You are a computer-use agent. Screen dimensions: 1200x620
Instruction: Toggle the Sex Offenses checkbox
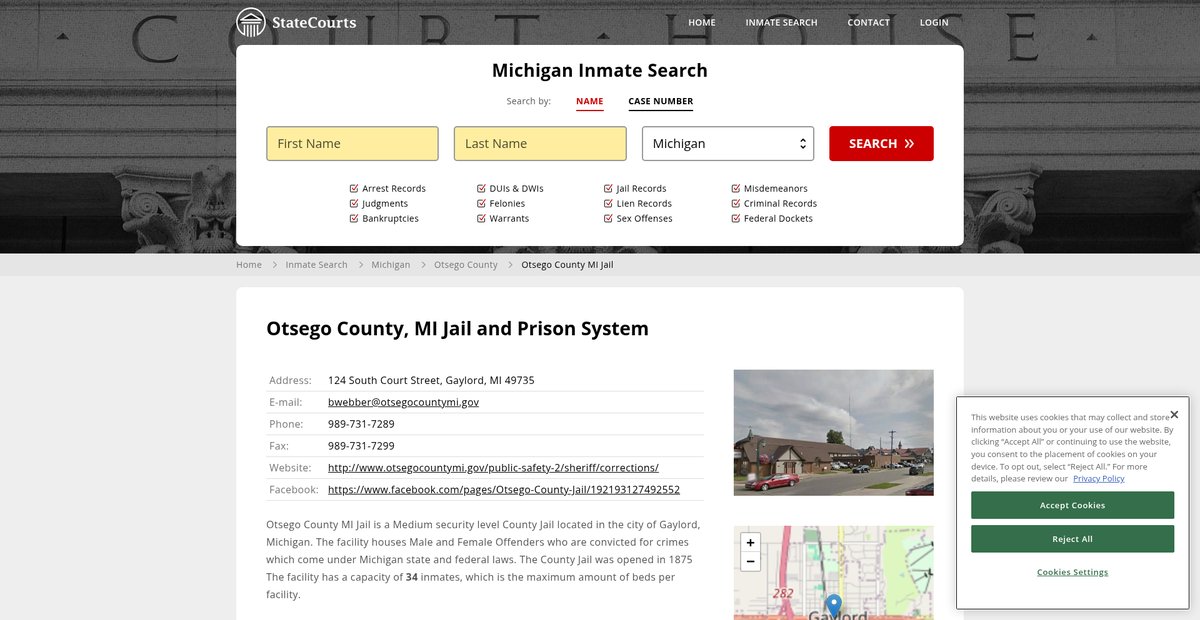(x=608, y=218)
